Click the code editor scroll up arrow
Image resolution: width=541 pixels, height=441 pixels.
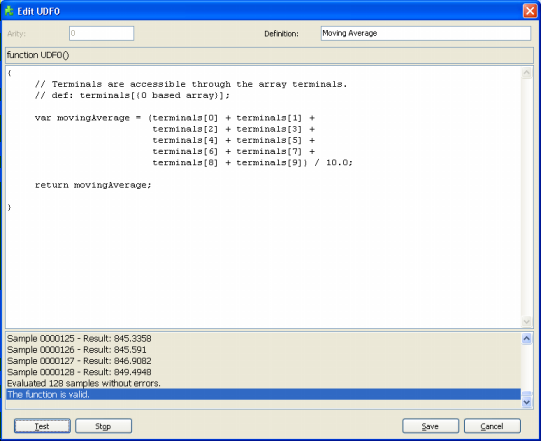coord(527,73)
